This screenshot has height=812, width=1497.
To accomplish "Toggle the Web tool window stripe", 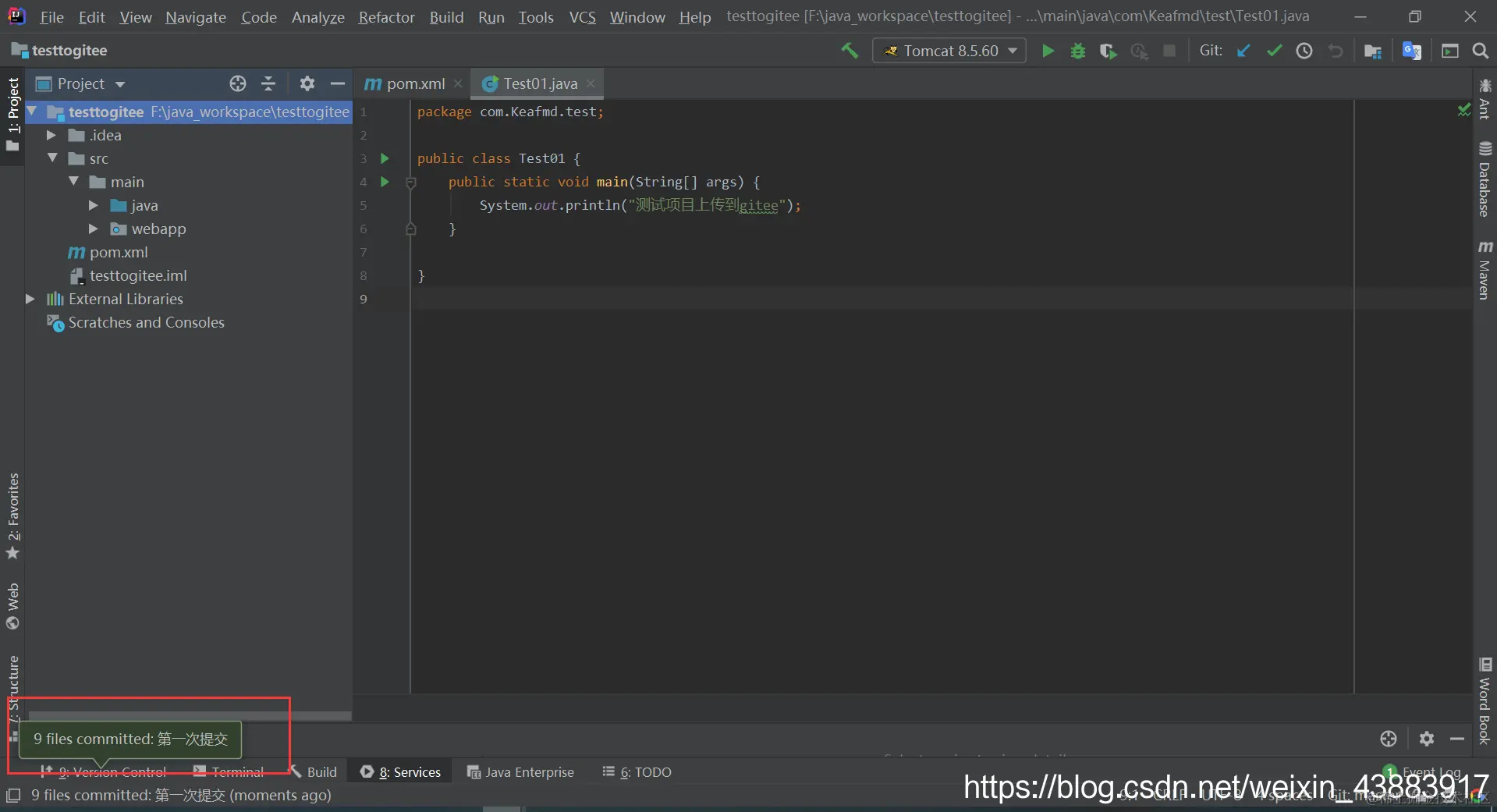I will [12, 606].
